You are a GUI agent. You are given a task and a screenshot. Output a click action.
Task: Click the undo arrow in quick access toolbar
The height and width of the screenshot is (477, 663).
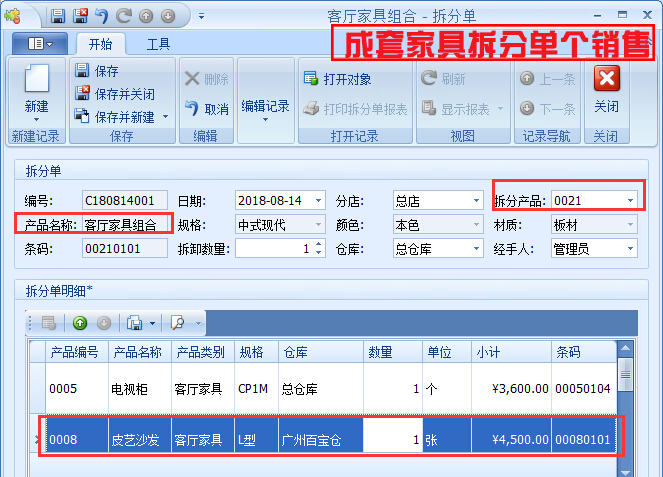click(x=103, y=16)
